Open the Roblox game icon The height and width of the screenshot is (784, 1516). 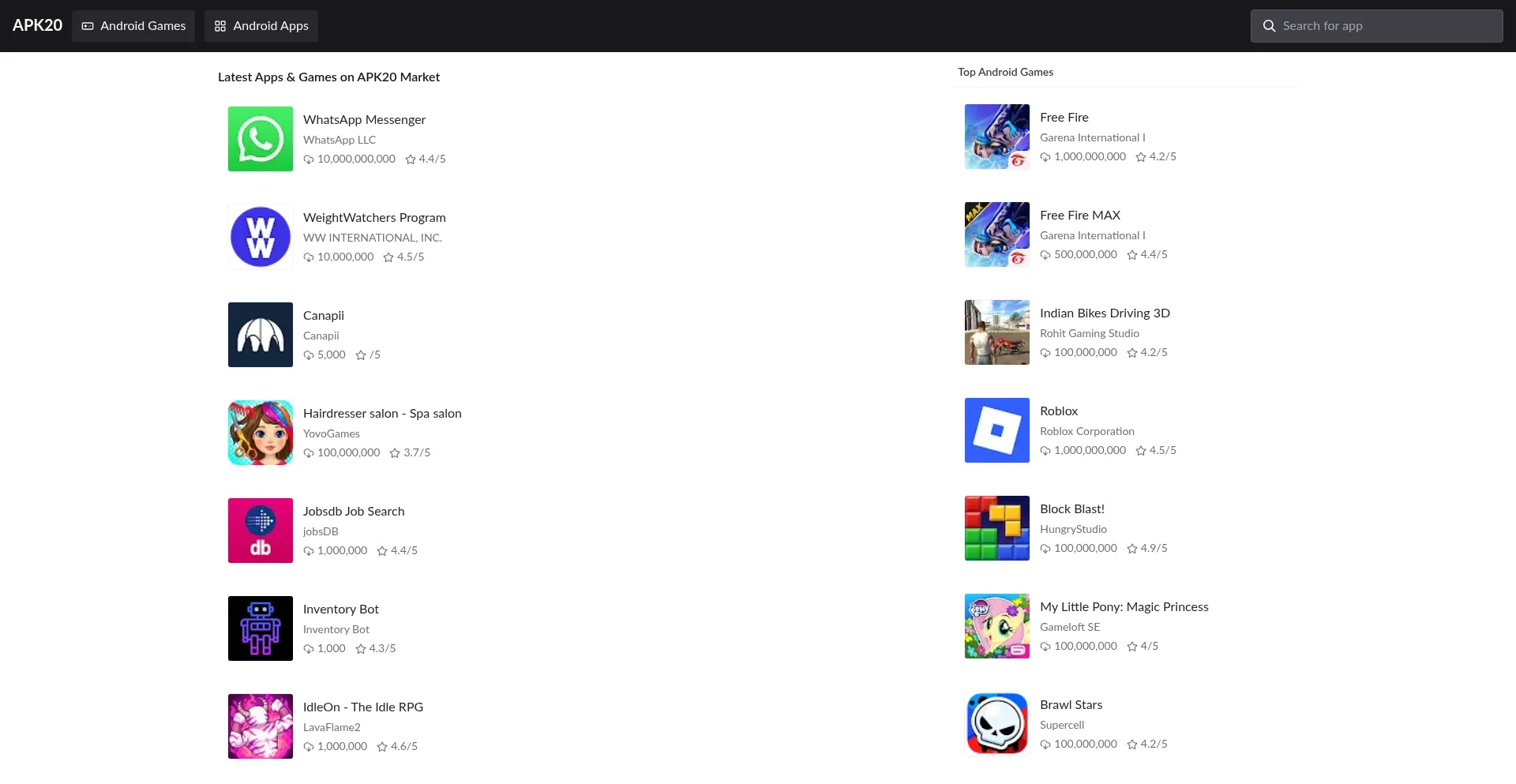coord(996,430)
